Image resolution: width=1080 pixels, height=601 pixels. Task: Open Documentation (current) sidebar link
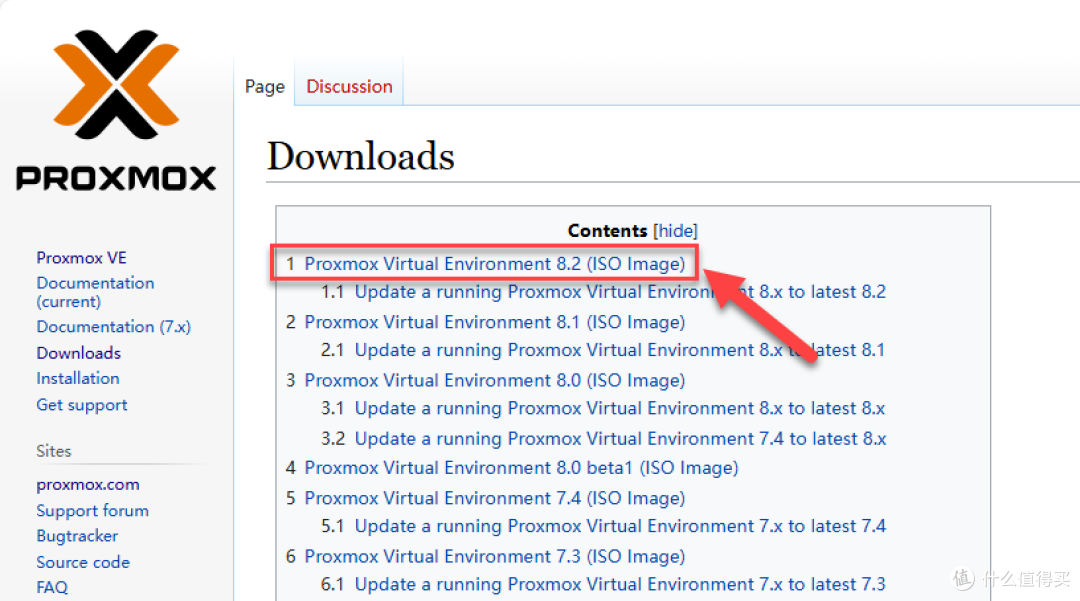pyautogui.click(x=95, y=293)
